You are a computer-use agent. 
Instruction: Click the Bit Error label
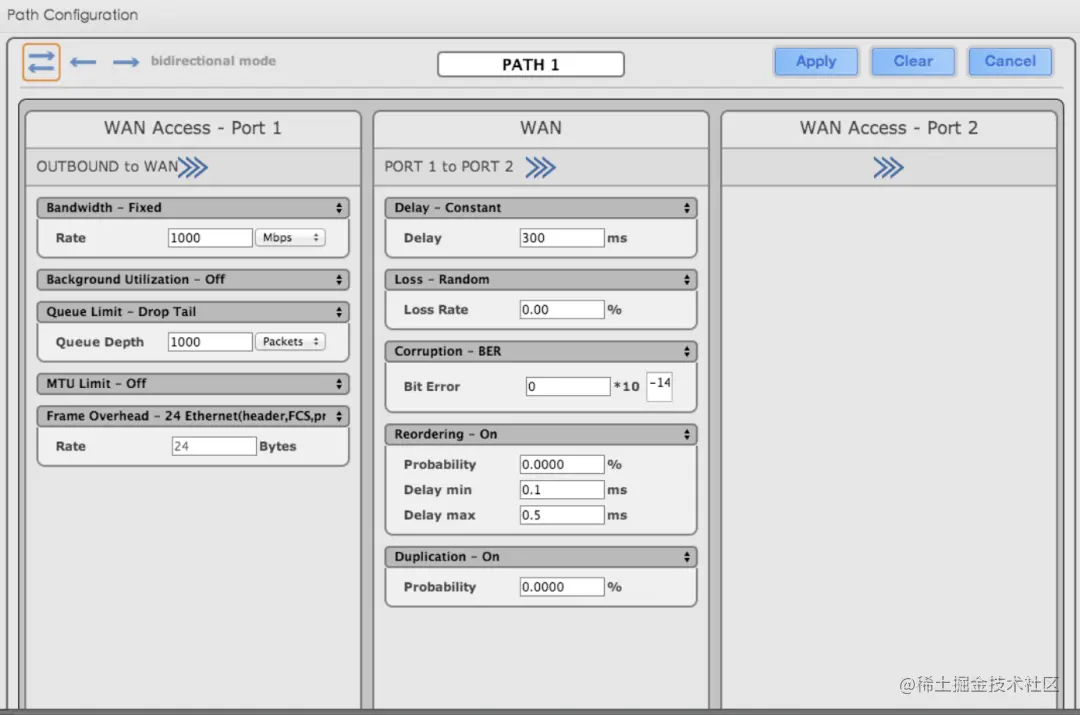coord(432,387)
